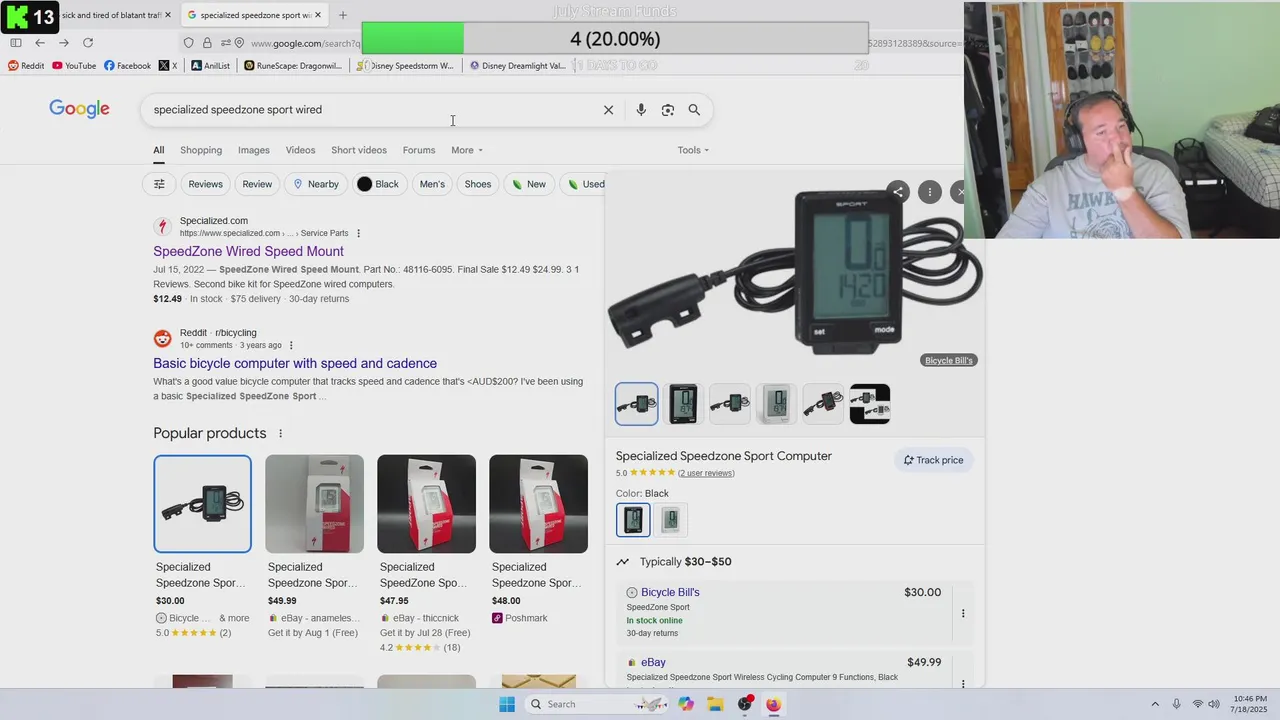Search by image using the Google Lens icon
Screen dimensions: 1280x720
(668, 110)
